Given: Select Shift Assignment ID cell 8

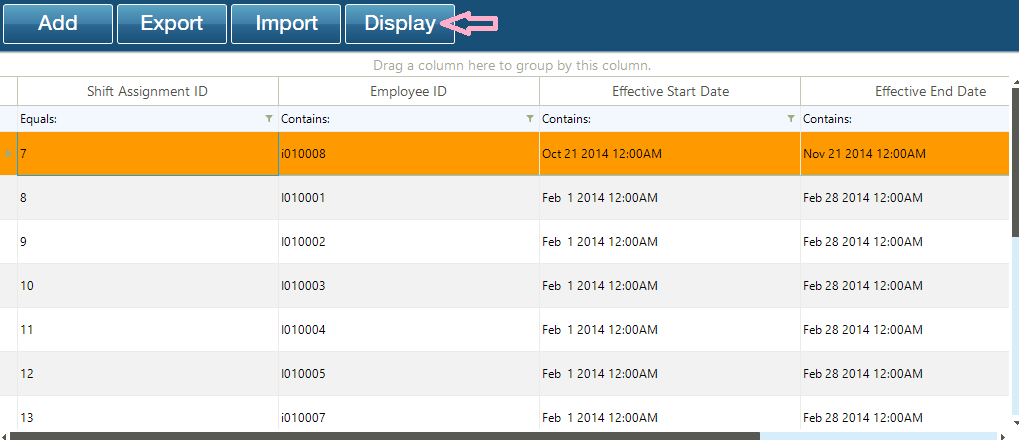Looking at the screenshot, I should click(x=148, y=198).
